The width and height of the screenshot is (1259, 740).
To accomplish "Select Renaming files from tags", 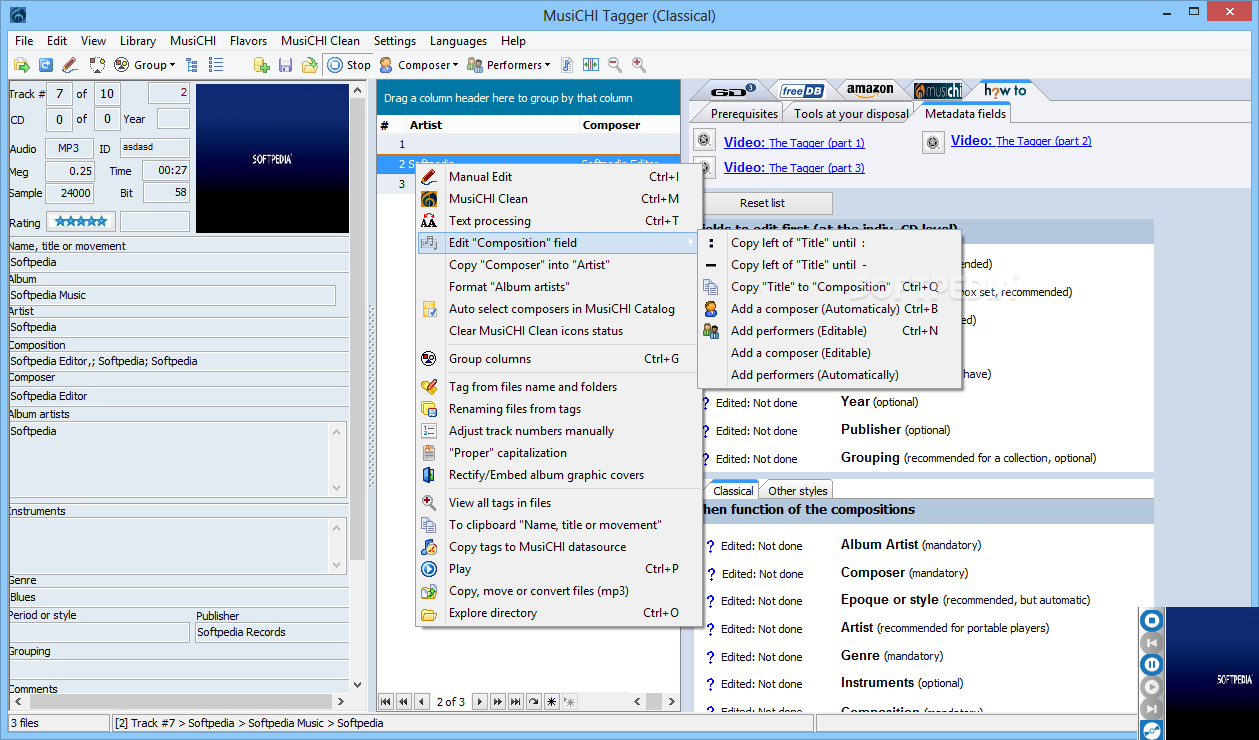I will click(x=558, y=409).
